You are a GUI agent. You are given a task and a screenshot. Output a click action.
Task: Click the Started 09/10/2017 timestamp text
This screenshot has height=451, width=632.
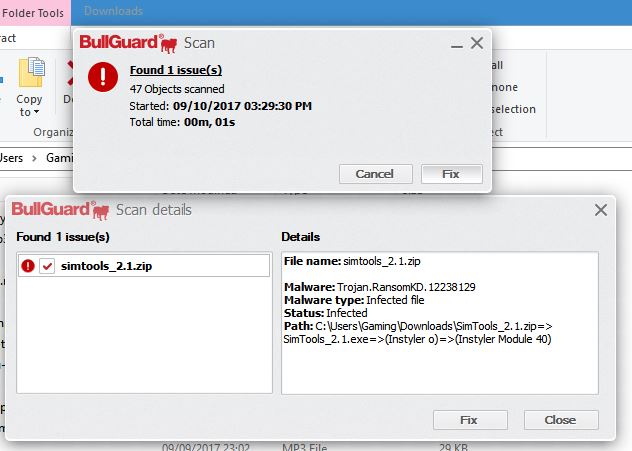tap(220, 106)
